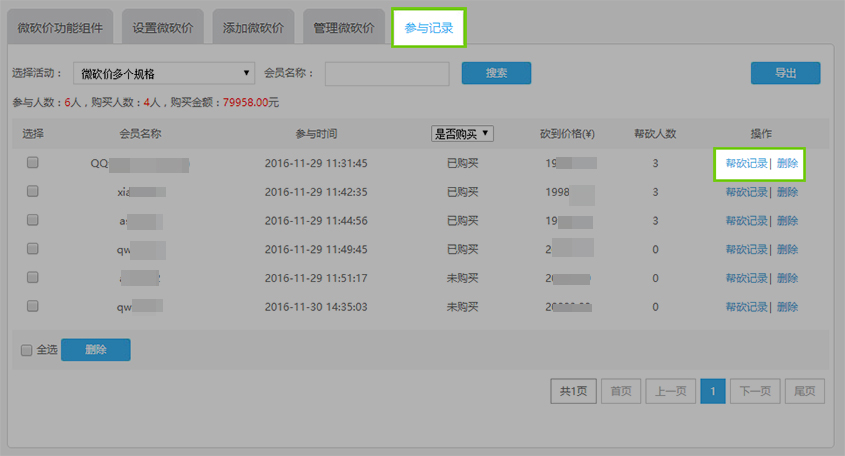Viewport: 845px width, 456px height.
Task: Click the 下一页 pagination button
Action: (753, 392)
